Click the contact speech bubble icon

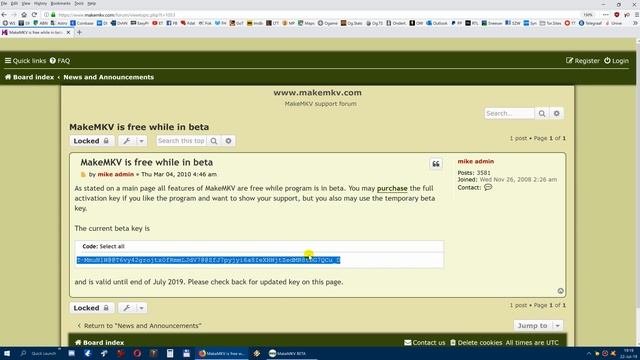(x=488, y=187)
